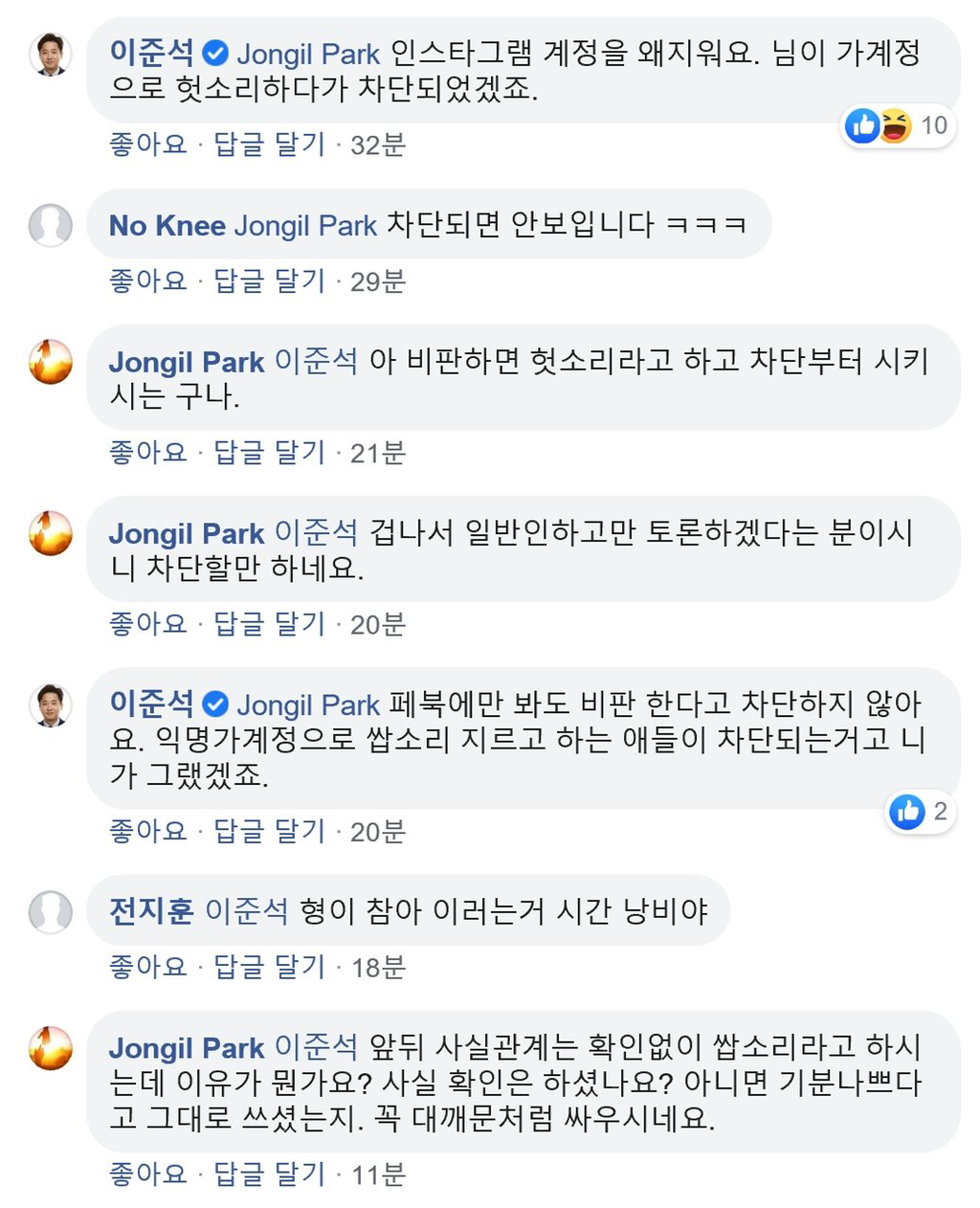The image size is (980, 1208).
Task: Click Jongil Park's avatar on the 21분 comment
Action: [x=50, y=362]
